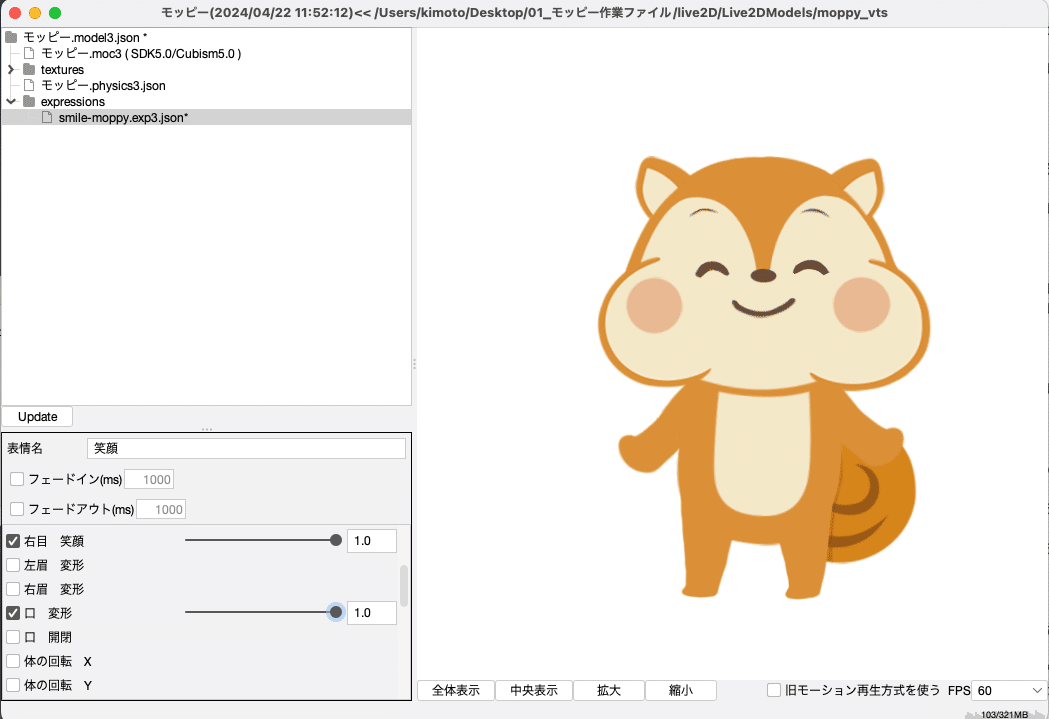The image size is (1049, 719).
Task: Click the モッピー.physics3.json file icon
Action: point(29,86)
